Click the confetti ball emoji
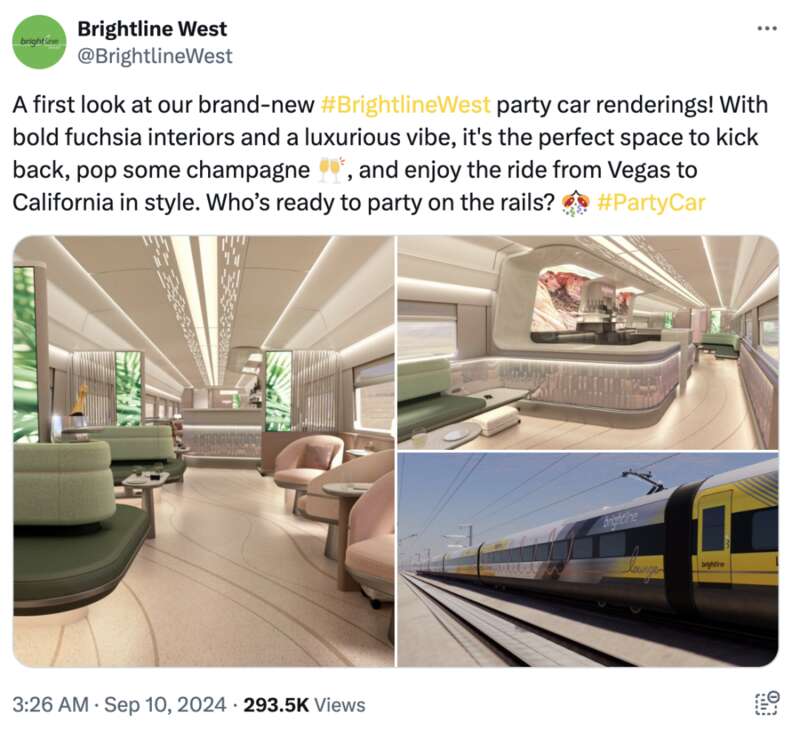The height and width of the screenshot is (730, 800). tap(576, 203)
